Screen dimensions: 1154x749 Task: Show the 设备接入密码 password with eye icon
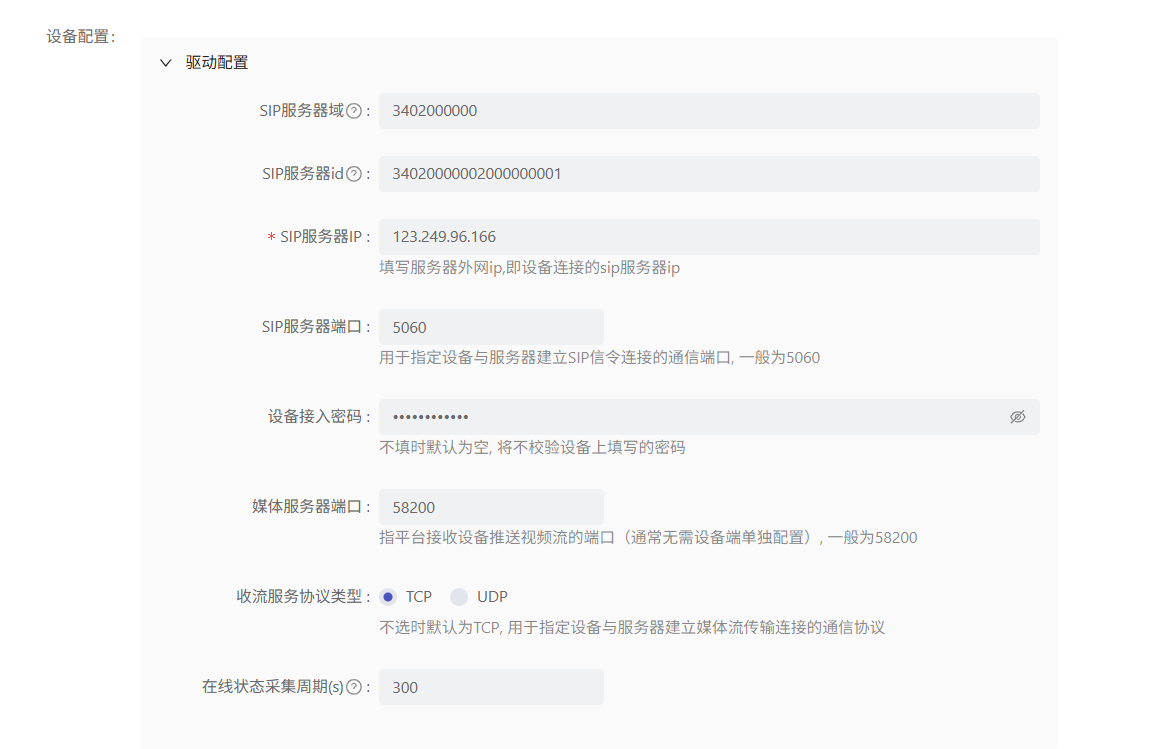[1017, 417]
